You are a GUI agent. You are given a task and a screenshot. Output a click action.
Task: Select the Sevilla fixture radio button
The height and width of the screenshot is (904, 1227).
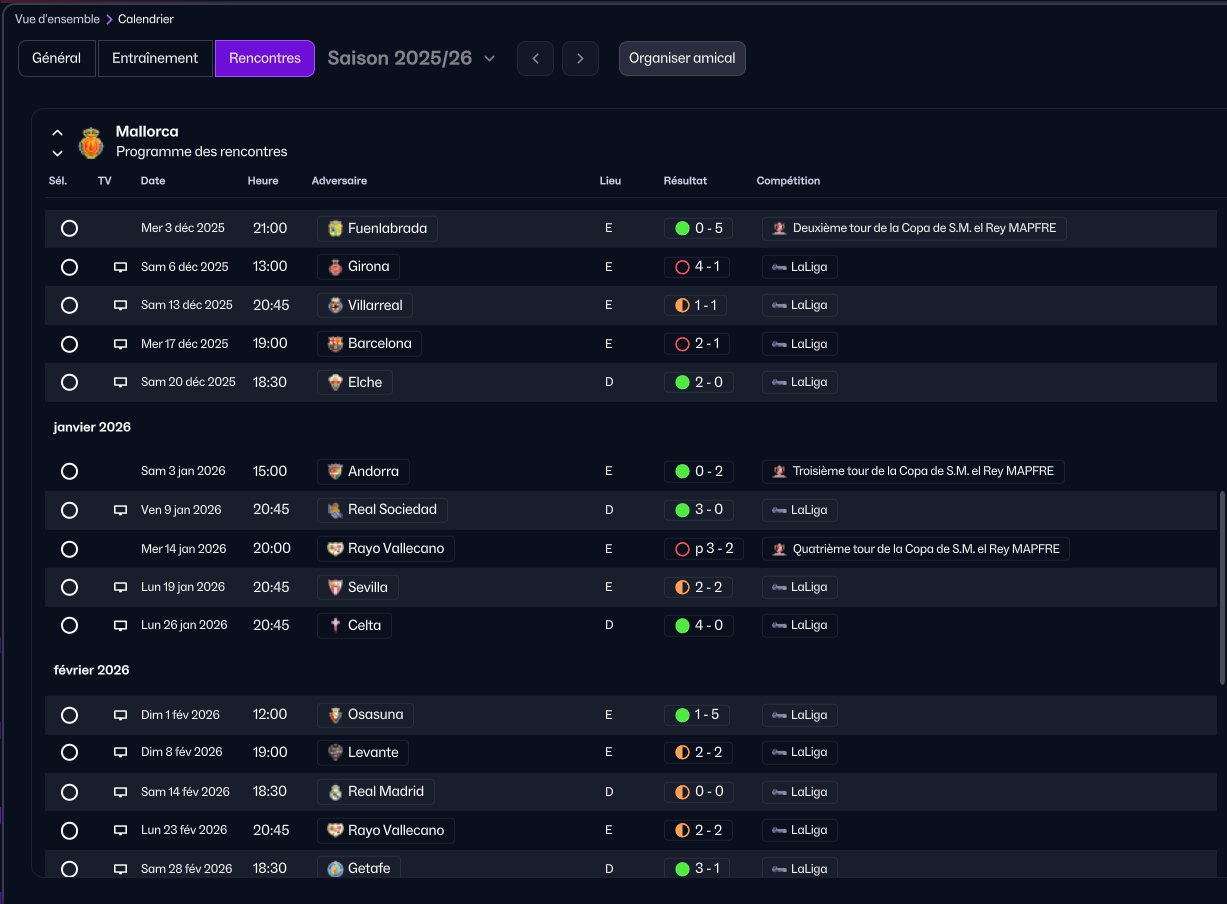pos(69,587)
